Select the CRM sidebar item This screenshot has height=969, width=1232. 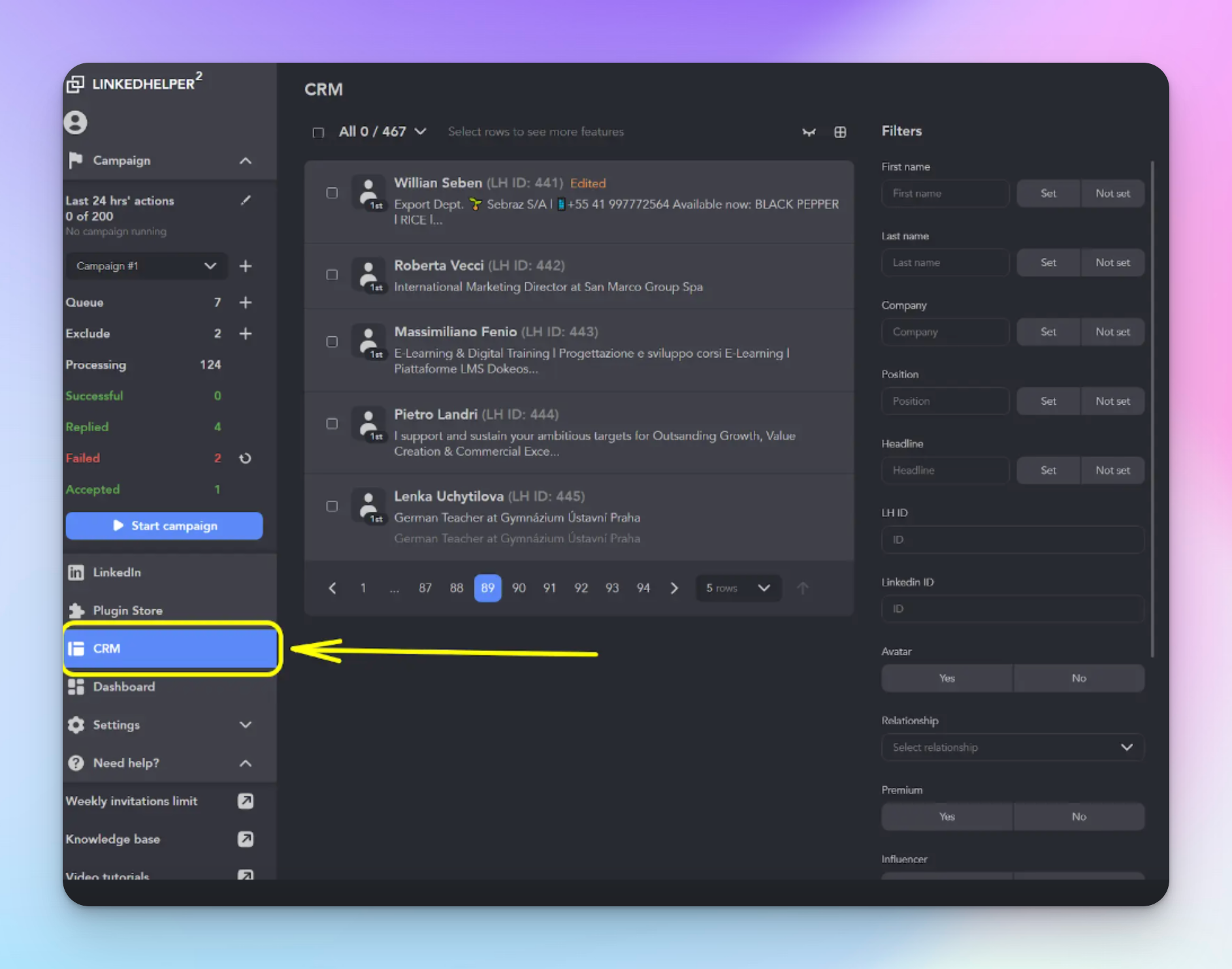[171, 648]
